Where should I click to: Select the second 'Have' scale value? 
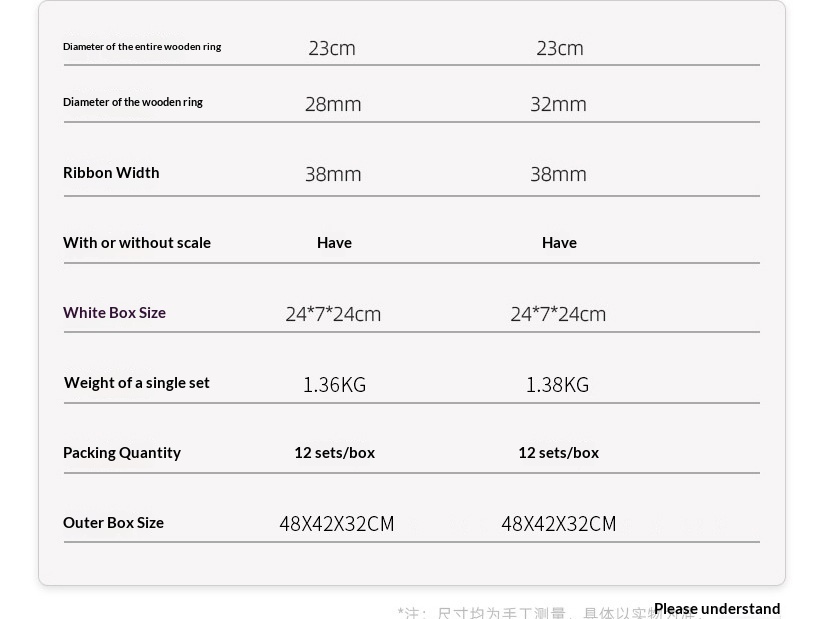pos(559,243)
